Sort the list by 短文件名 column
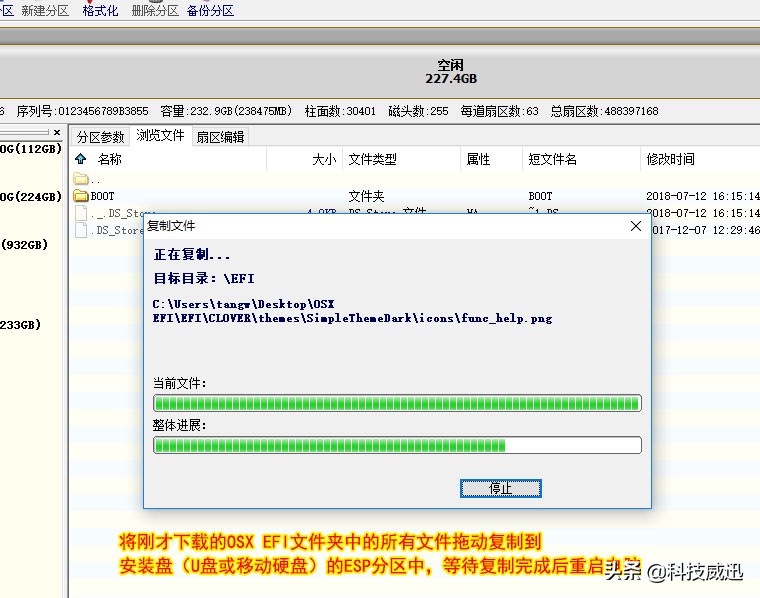Screen dimensions: 760x598 click(x=552, y=159)
